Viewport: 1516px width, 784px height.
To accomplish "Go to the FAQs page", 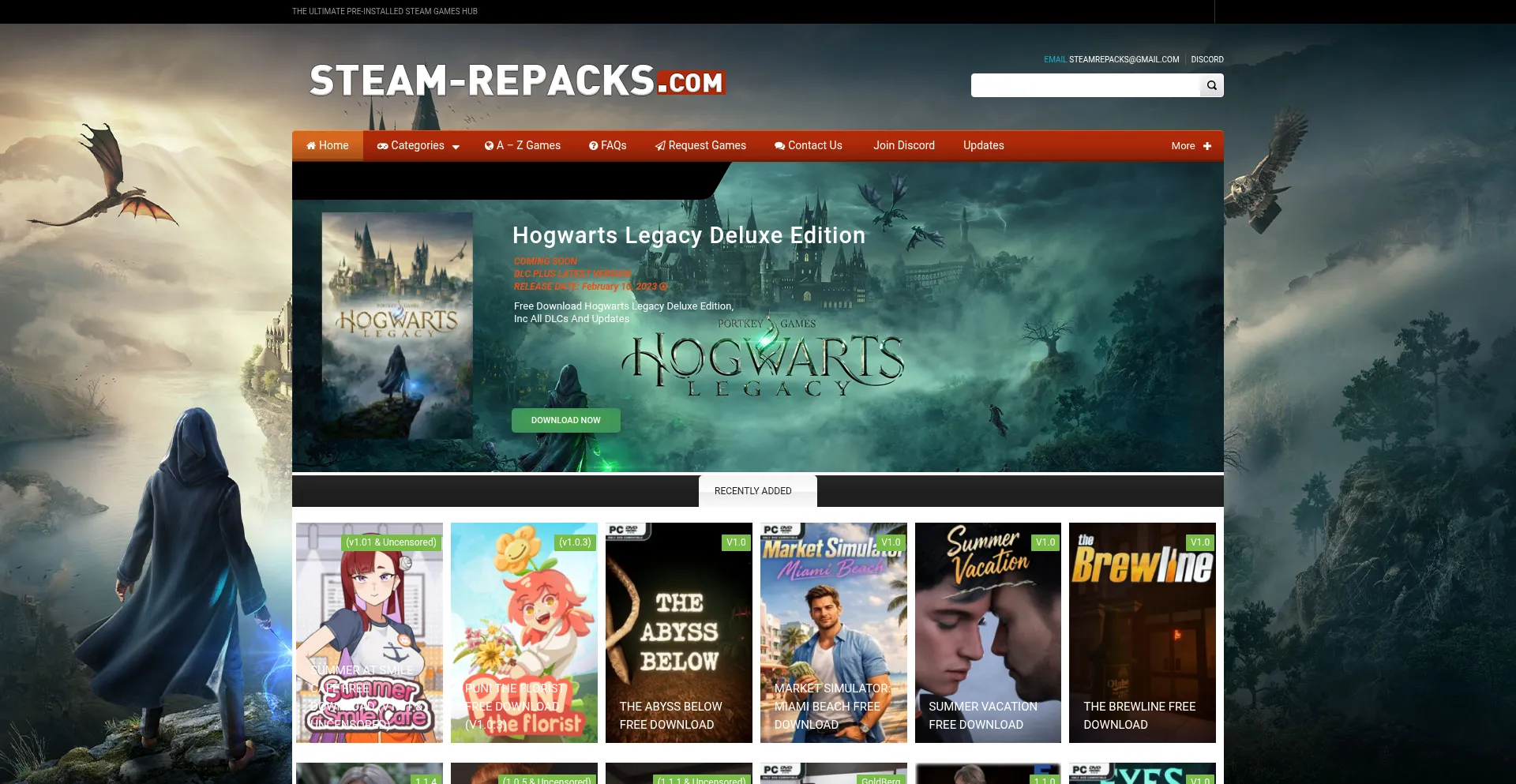I will coord(608,145).
